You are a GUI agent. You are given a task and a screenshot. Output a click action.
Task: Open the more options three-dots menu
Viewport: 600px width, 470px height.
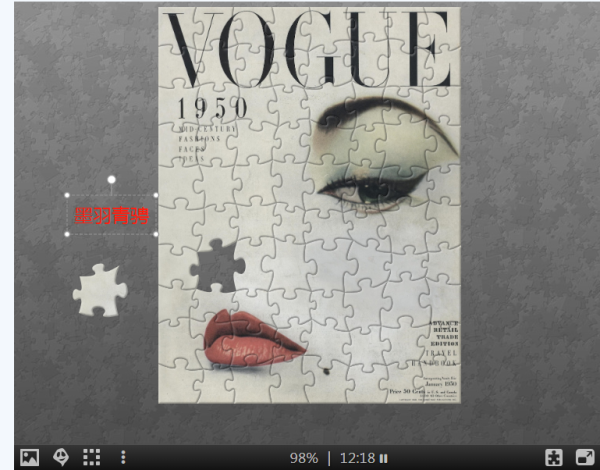tap(123, 457)
